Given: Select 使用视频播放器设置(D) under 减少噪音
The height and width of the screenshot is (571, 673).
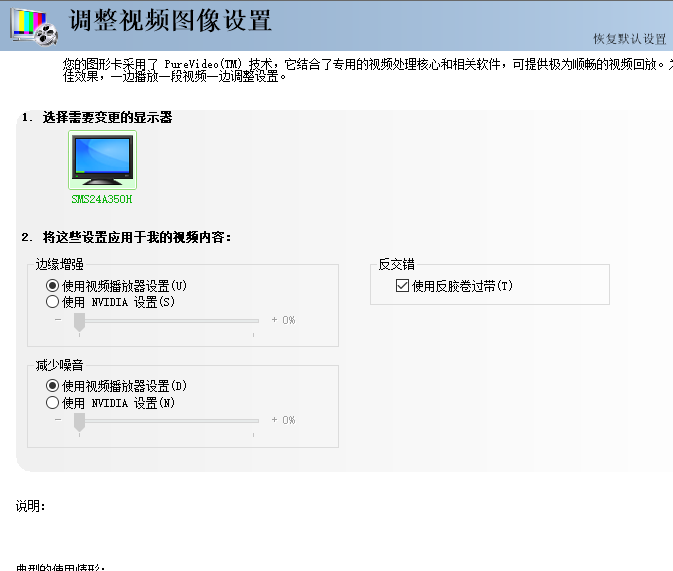Looking at the screenshot, I should point(53,386).
